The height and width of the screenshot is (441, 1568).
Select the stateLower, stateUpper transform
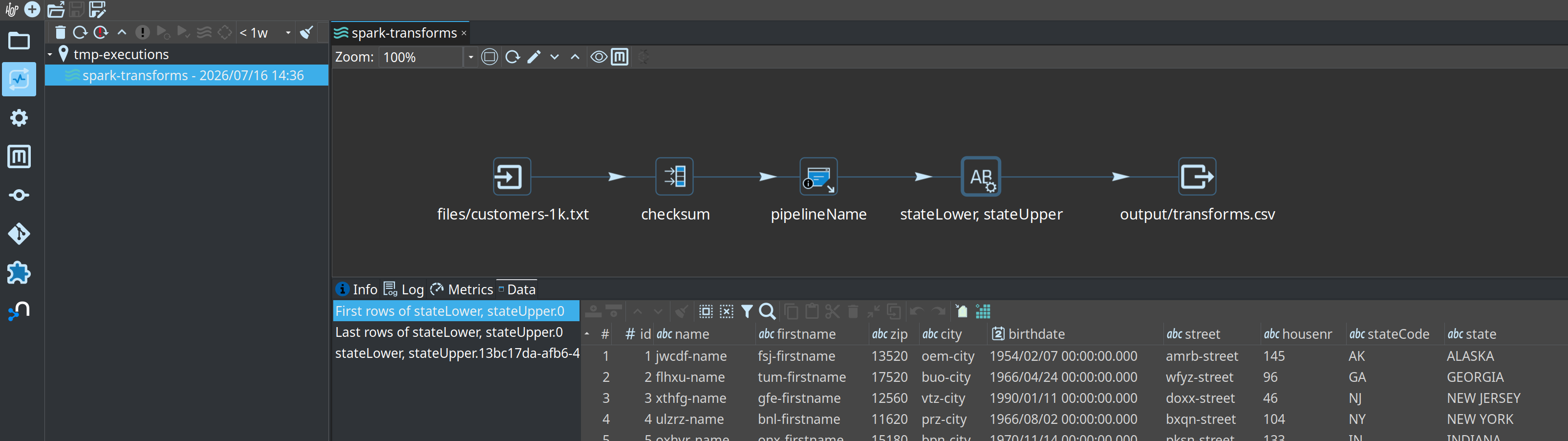[981, 176]
